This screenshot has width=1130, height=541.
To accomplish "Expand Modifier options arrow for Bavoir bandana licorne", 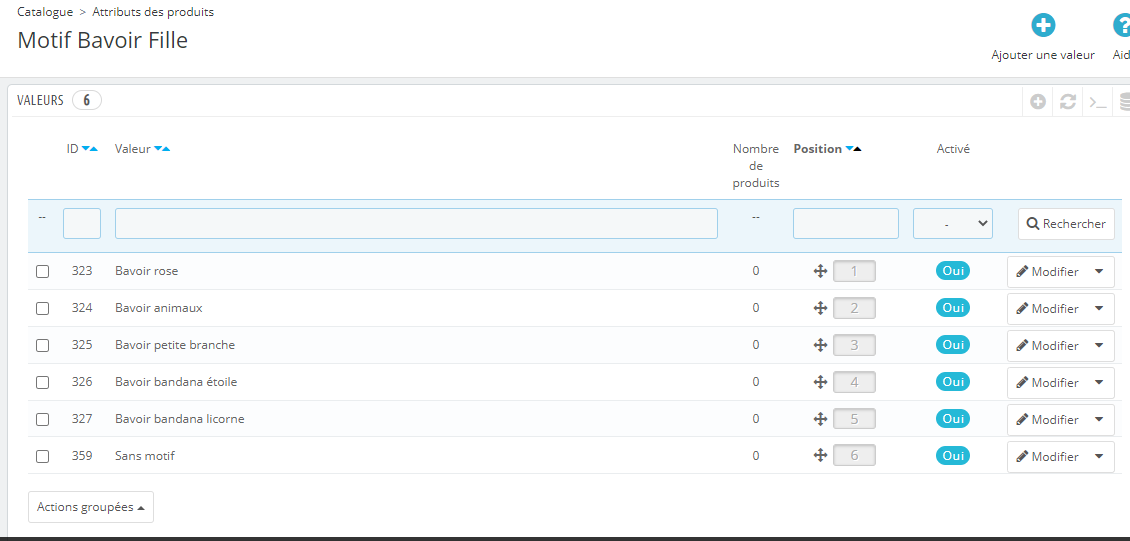I will (1099, 419).
